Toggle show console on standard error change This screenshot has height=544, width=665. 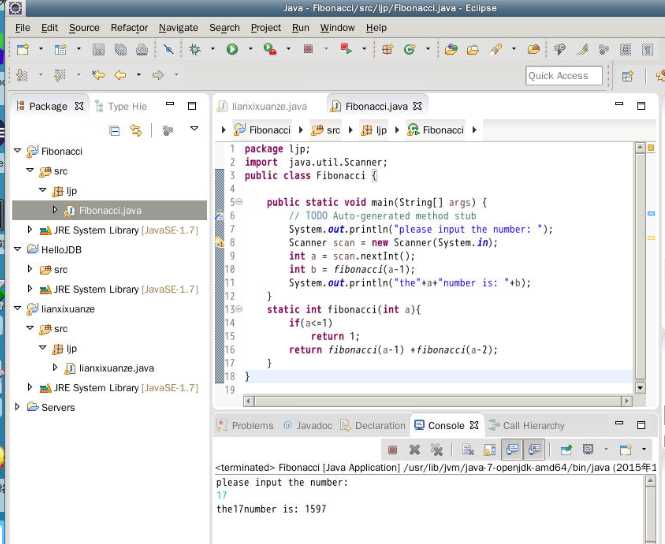coord(534,449)
